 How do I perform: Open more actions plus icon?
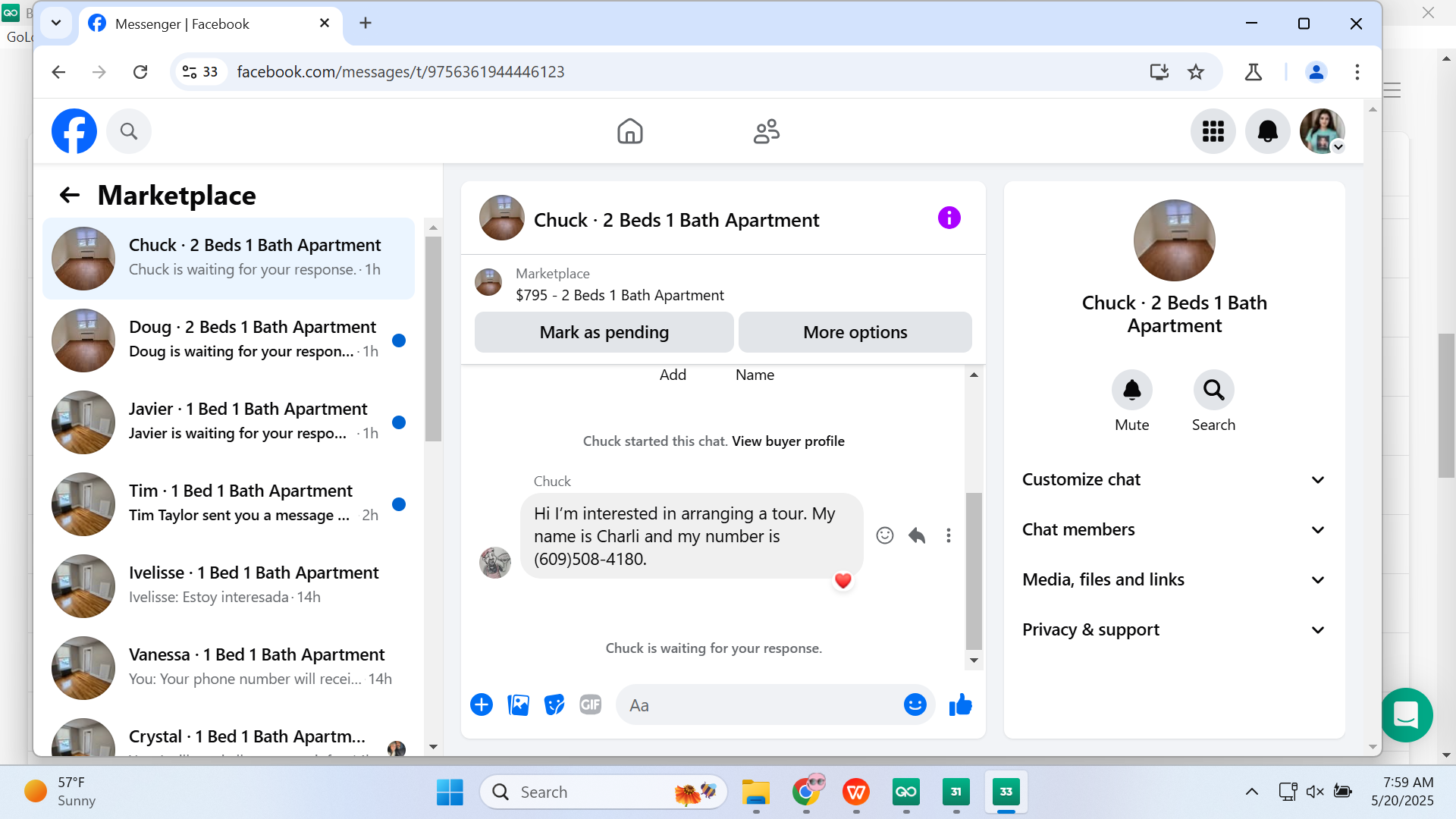tap(482, 705)
